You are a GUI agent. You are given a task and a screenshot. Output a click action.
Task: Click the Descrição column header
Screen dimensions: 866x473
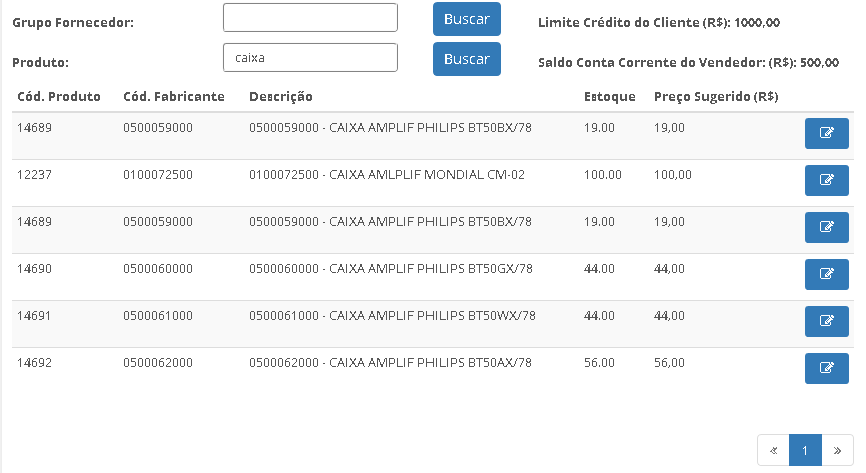(281, 97)
